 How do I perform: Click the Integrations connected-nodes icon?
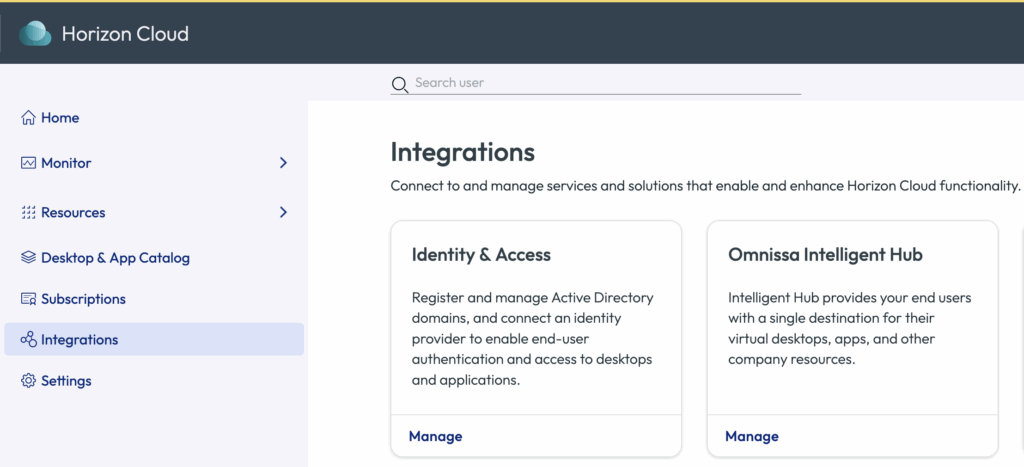click(28, 340)
